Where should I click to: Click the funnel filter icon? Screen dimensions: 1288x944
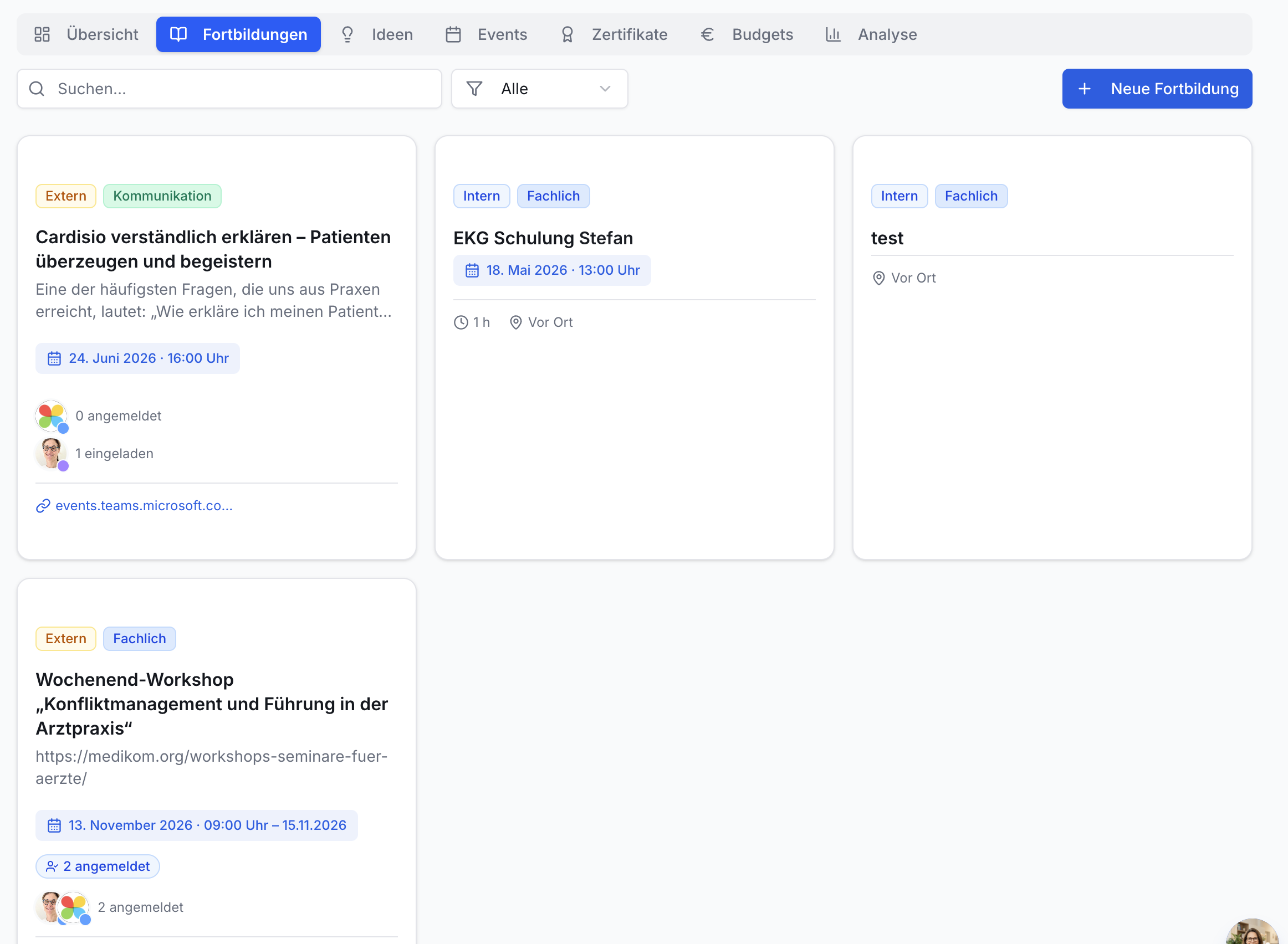click(474, 89)
